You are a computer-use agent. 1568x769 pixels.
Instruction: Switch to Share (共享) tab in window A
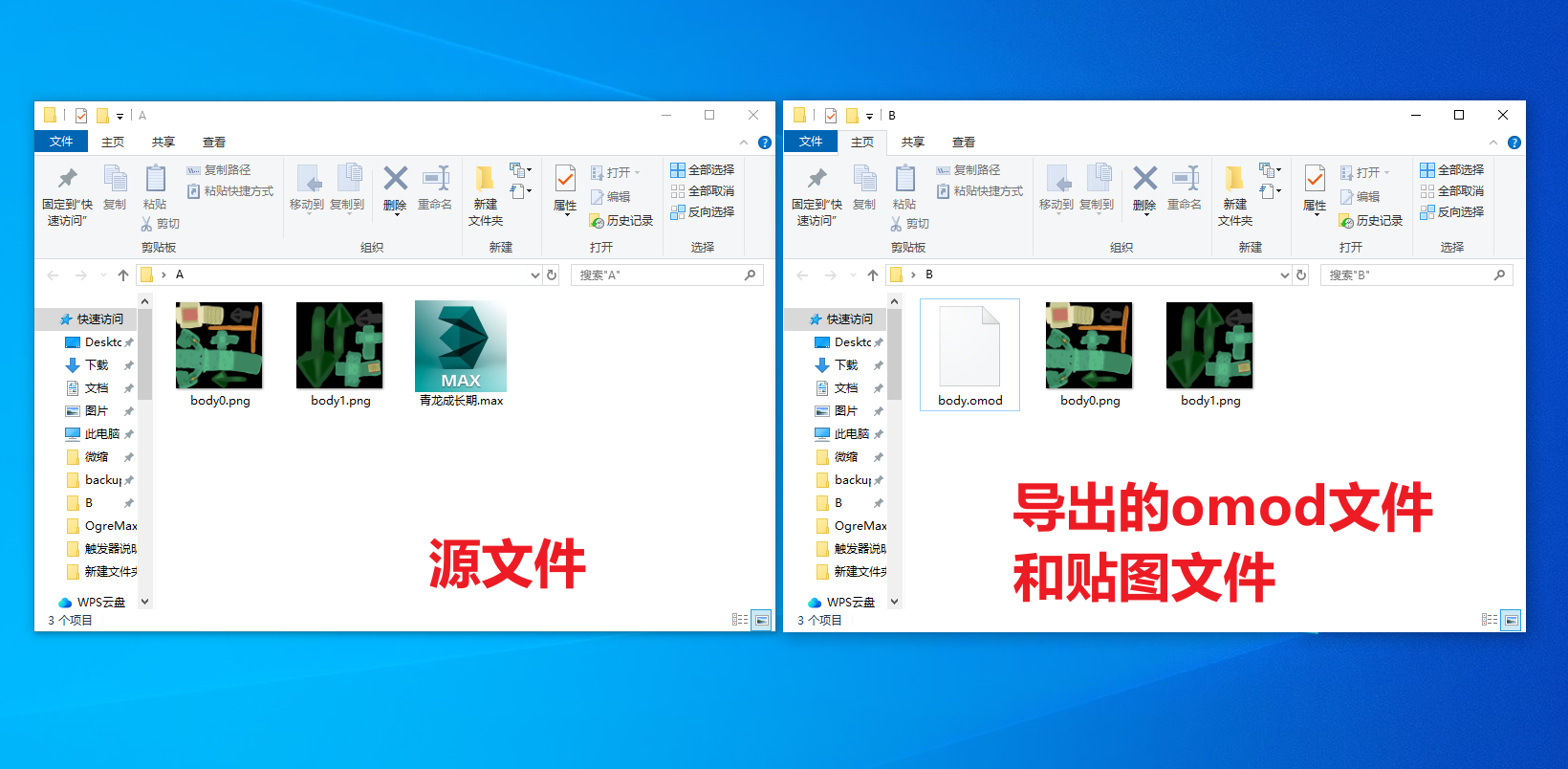click(163, 142)
